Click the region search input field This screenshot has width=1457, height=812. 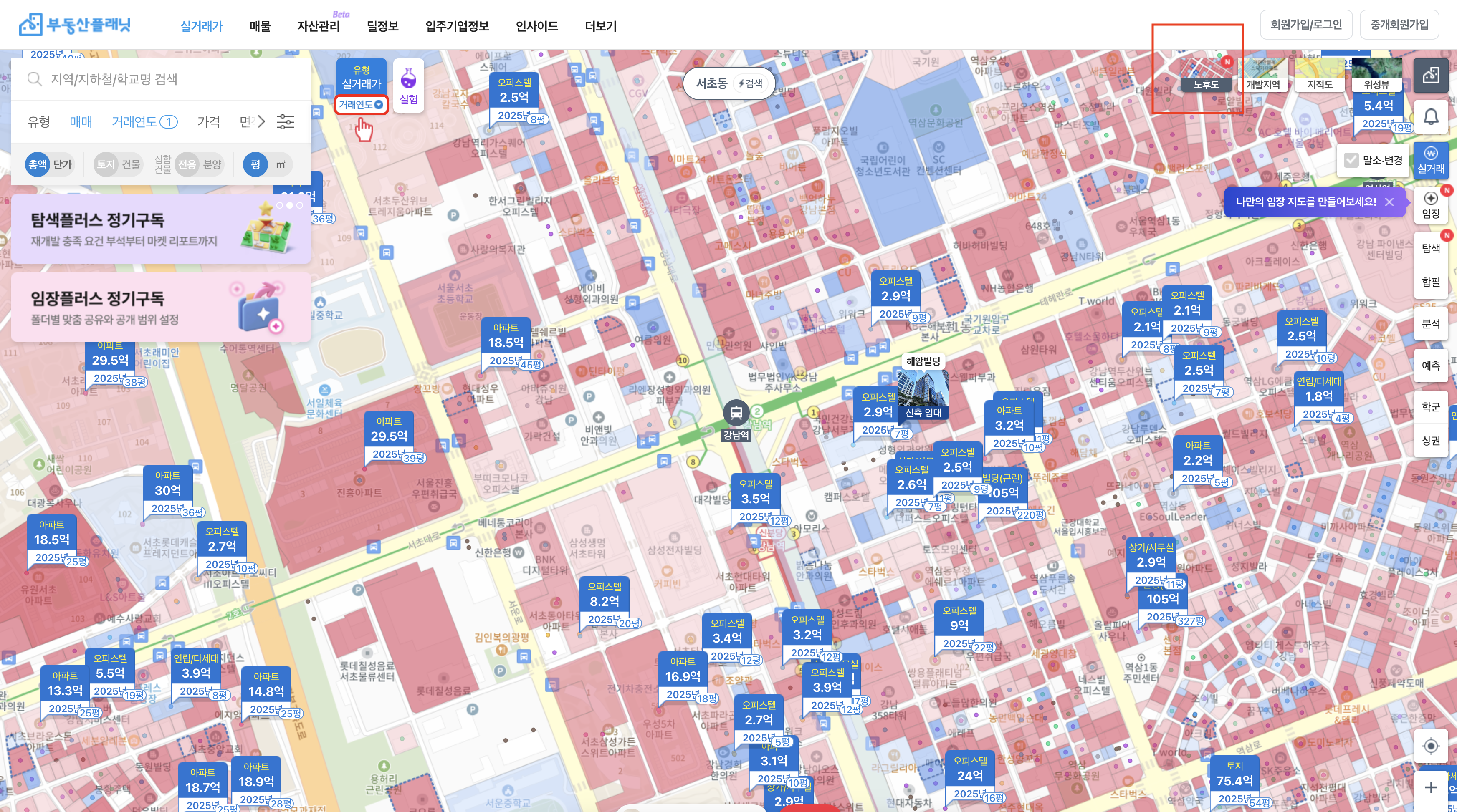tap(169, 79)
